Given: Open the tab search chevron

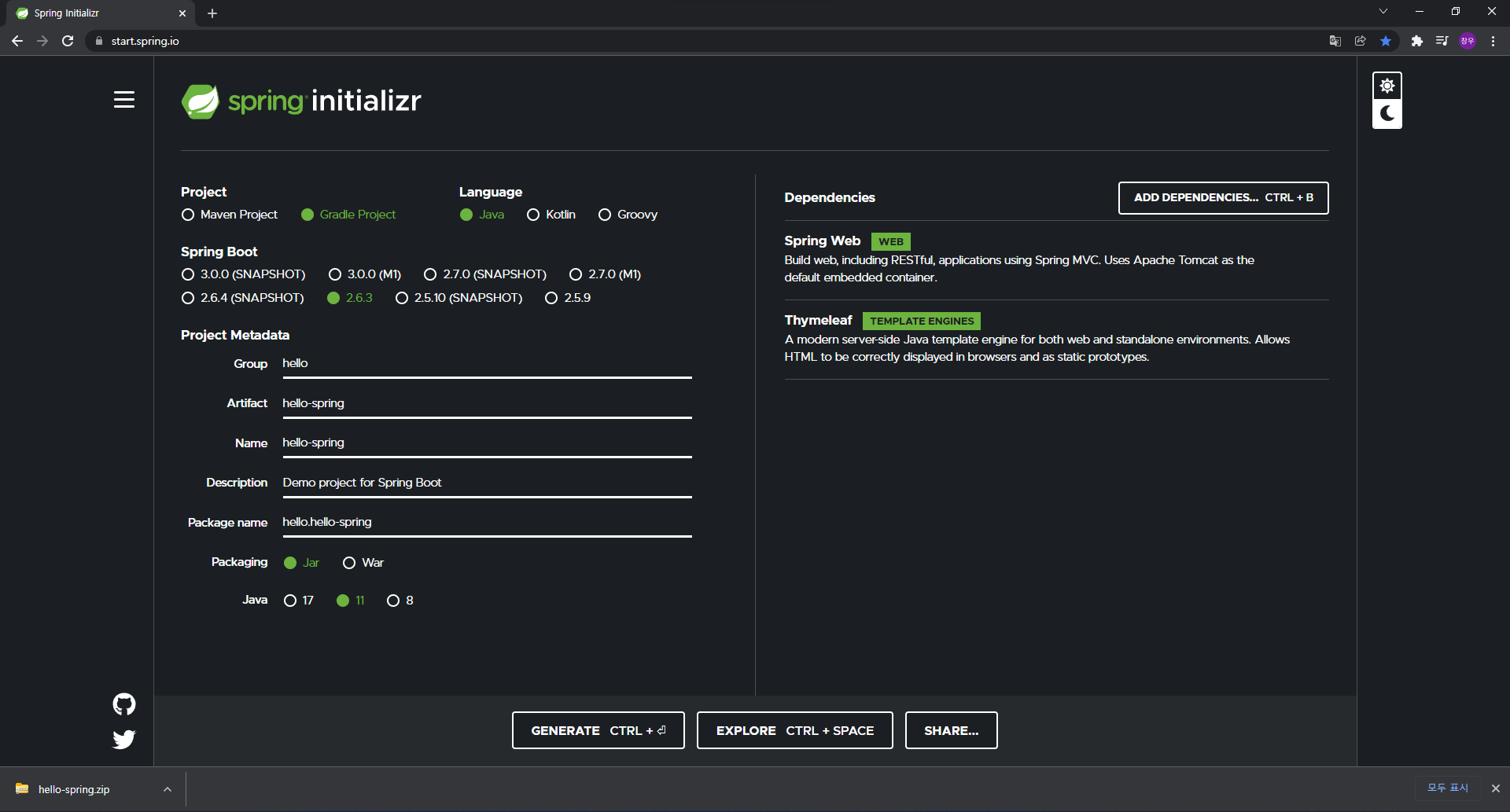Looking at the screenshot, I should click(x=1383, y=12).
